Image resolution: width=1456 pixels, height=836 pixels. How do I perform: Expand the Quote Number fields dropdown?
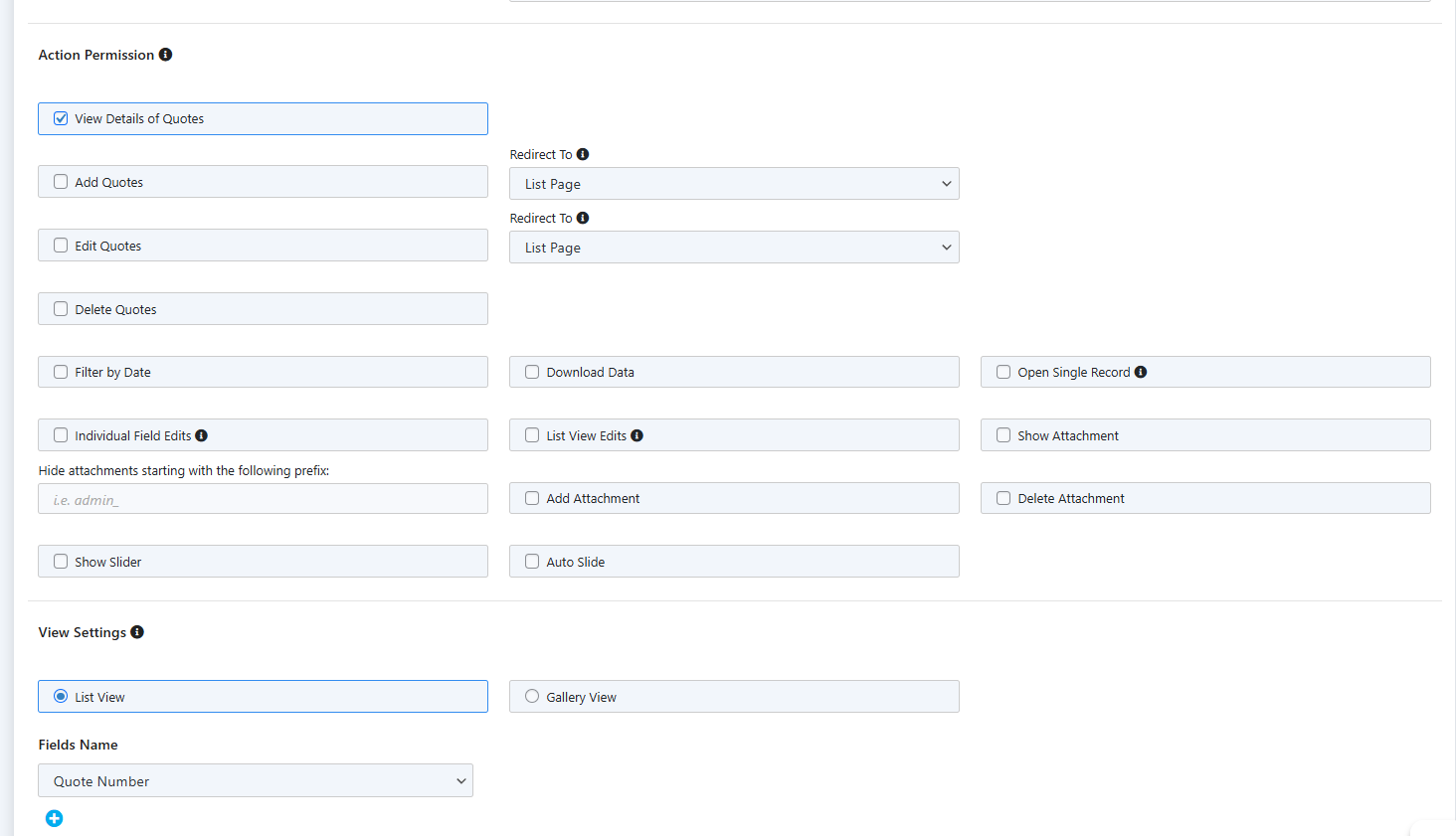click(x=256, y=781)
